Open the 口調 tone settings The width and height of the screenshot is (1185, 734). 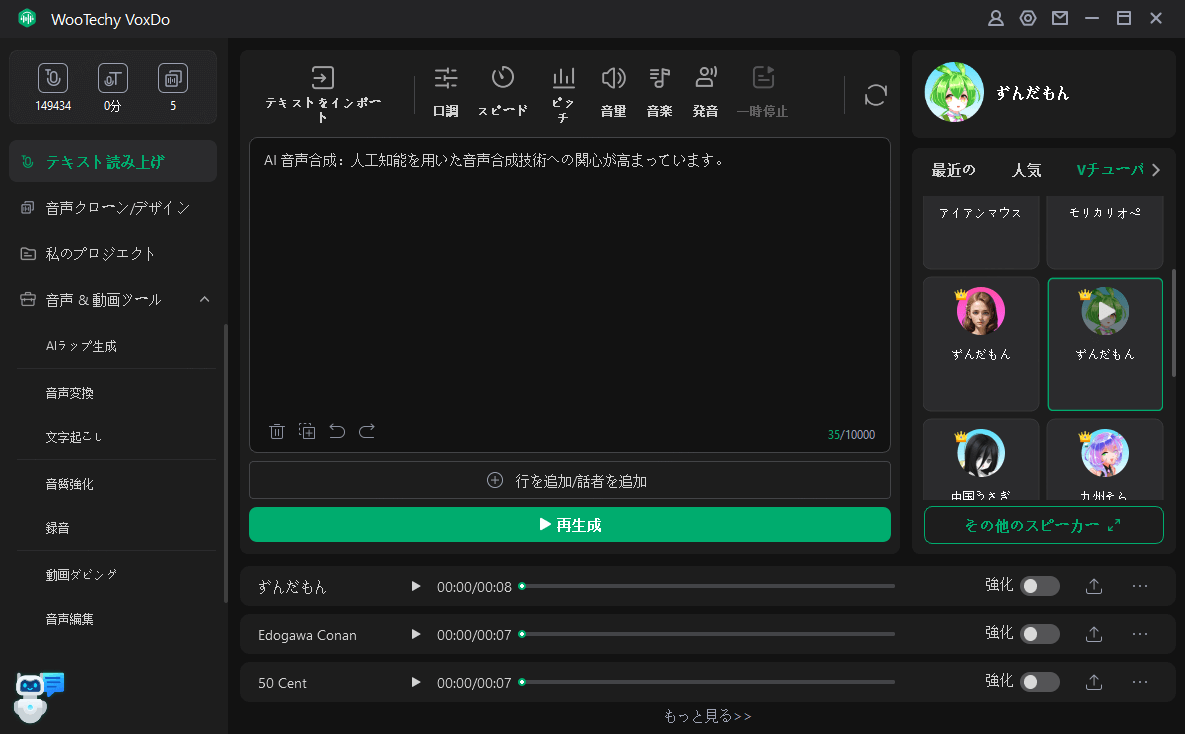click(446, 92)
